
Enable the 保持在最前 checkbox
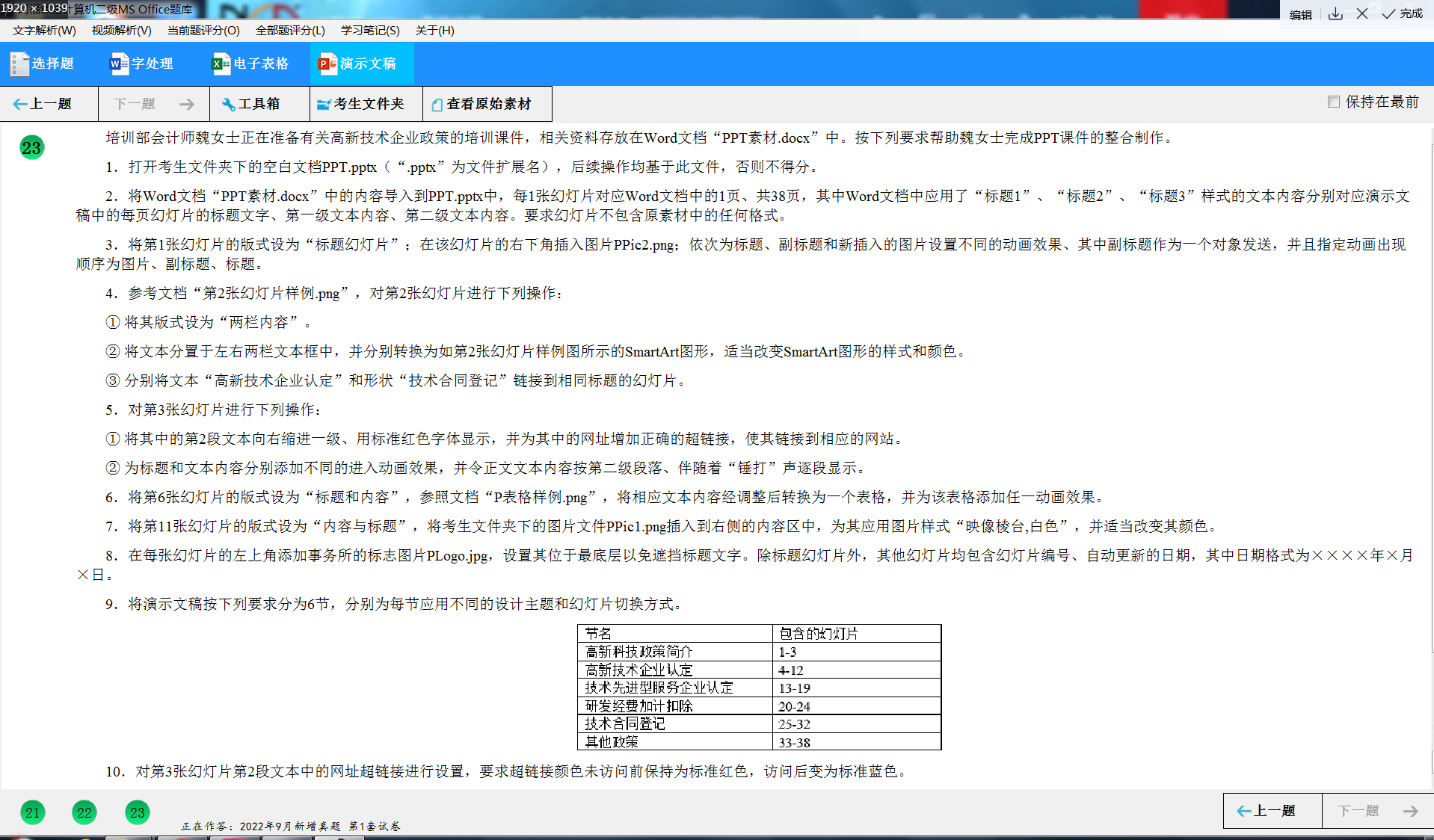click(1333, 102)
